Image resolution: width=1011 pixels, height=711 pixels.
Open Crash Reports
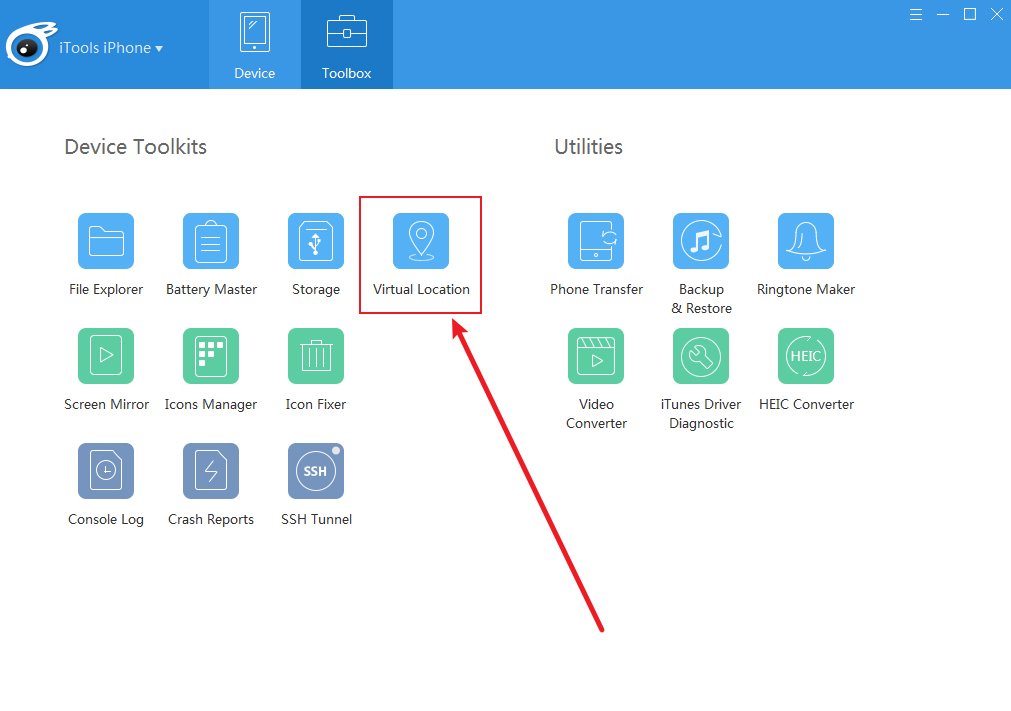(x=211, y=471)
